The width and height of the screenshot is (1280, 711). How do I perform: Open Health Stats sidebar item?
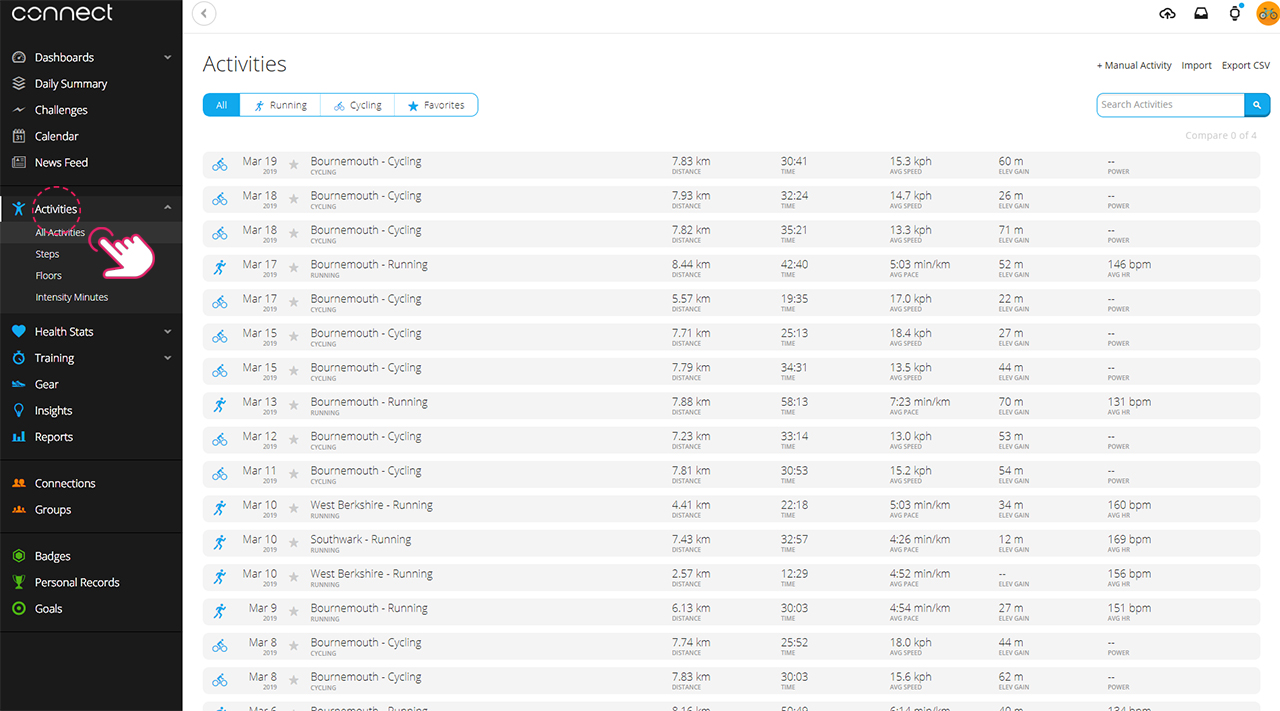point(64,332)
